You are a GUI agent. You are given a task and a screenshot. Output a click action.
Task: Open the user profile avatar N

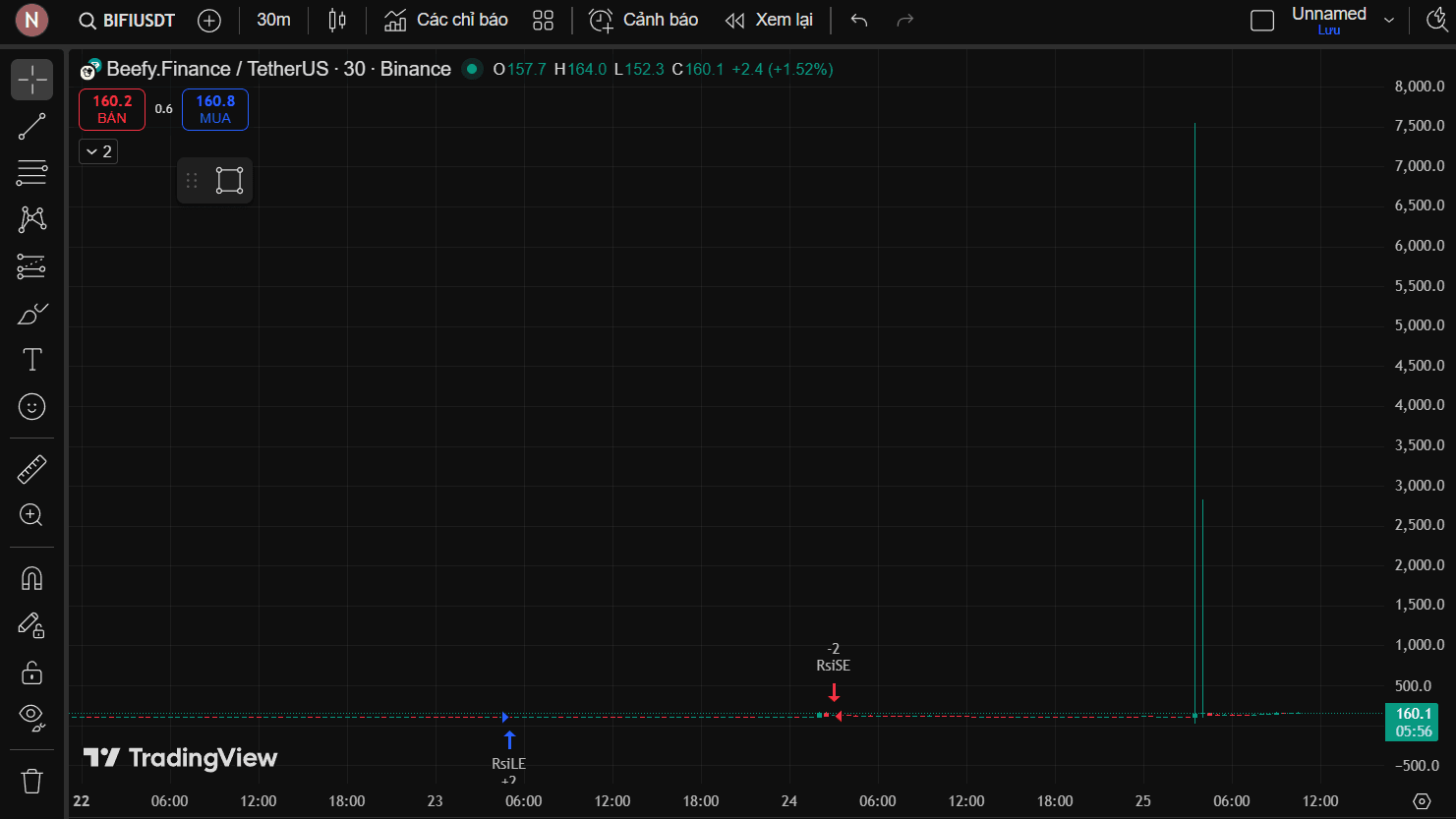coord(31,20)
